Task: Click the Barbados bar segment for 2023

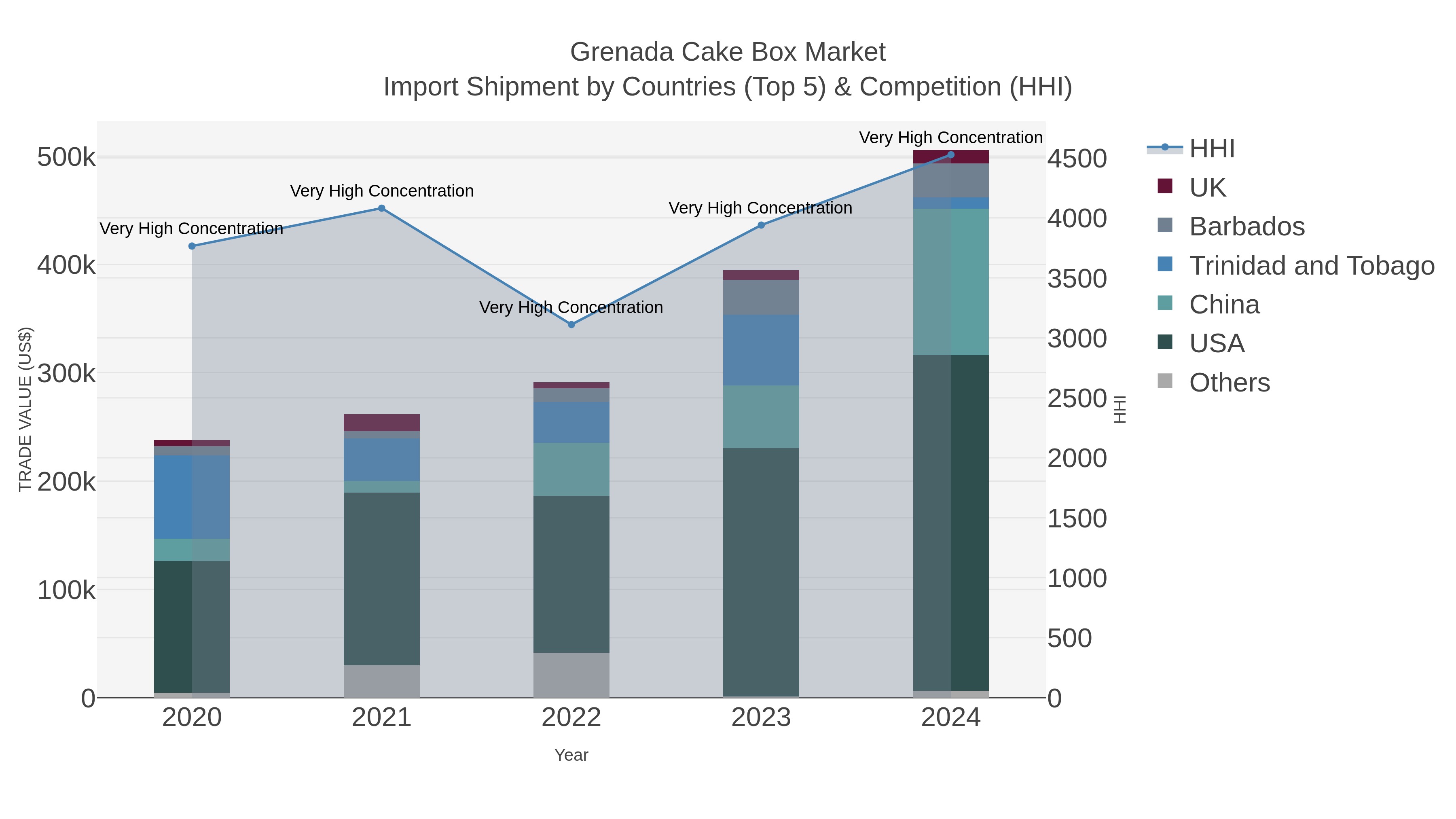Action: click(761, 297)
